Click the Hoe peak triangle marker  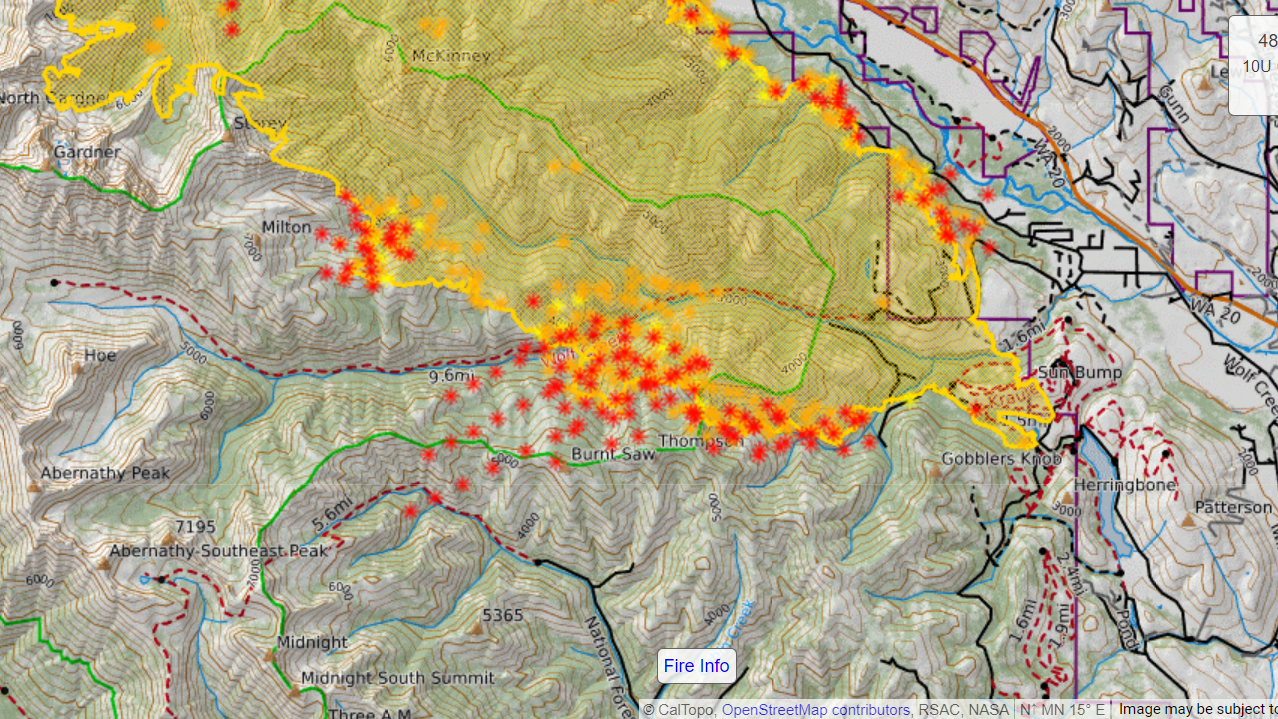77,369
